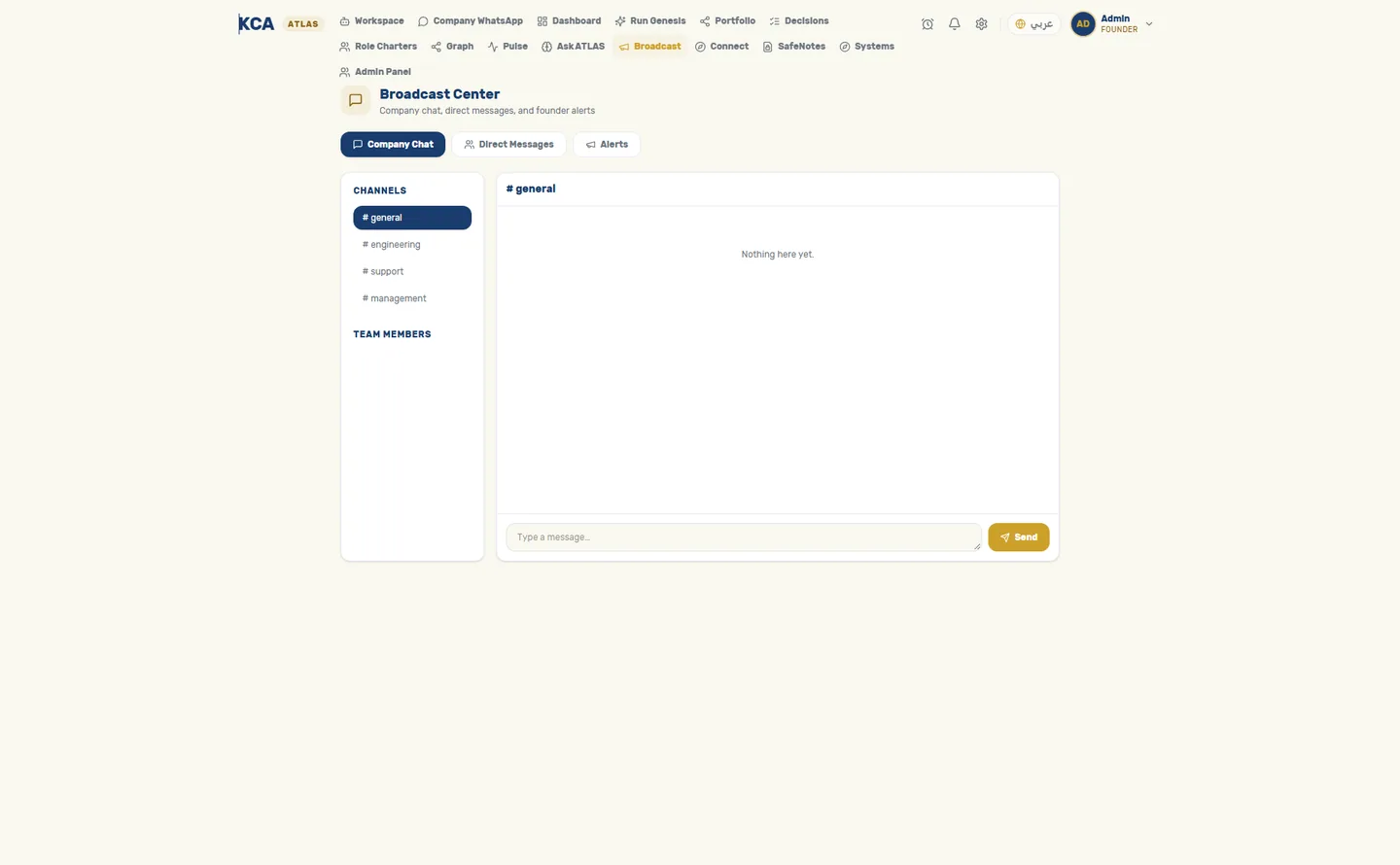Switch language to Arabic

1034,24
